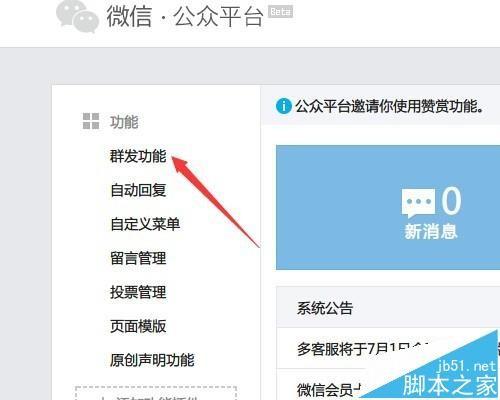Click the new message bubble icon
Image resolution: width=500 pixels, height=400 pixels.
pos(419,202)
